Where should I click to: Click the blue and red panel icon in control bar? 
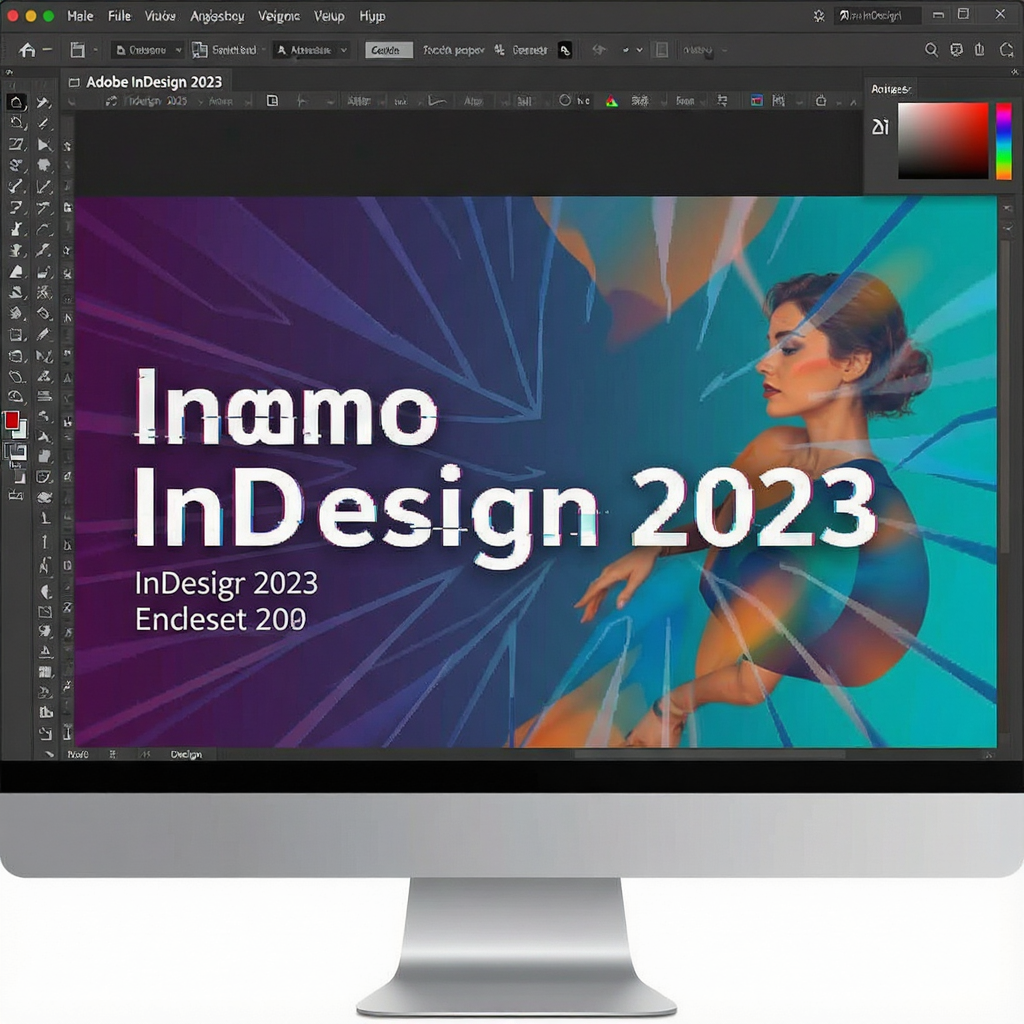click(756, 101)
